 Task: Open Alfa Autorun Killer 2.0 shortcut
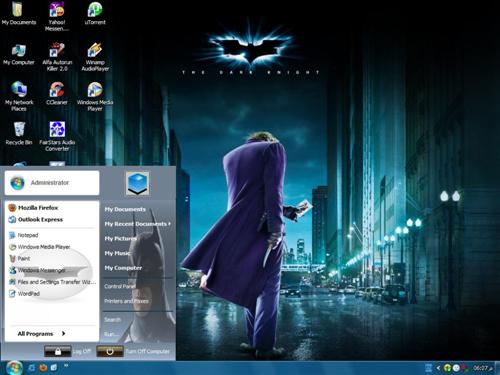[x=57, y=57]
